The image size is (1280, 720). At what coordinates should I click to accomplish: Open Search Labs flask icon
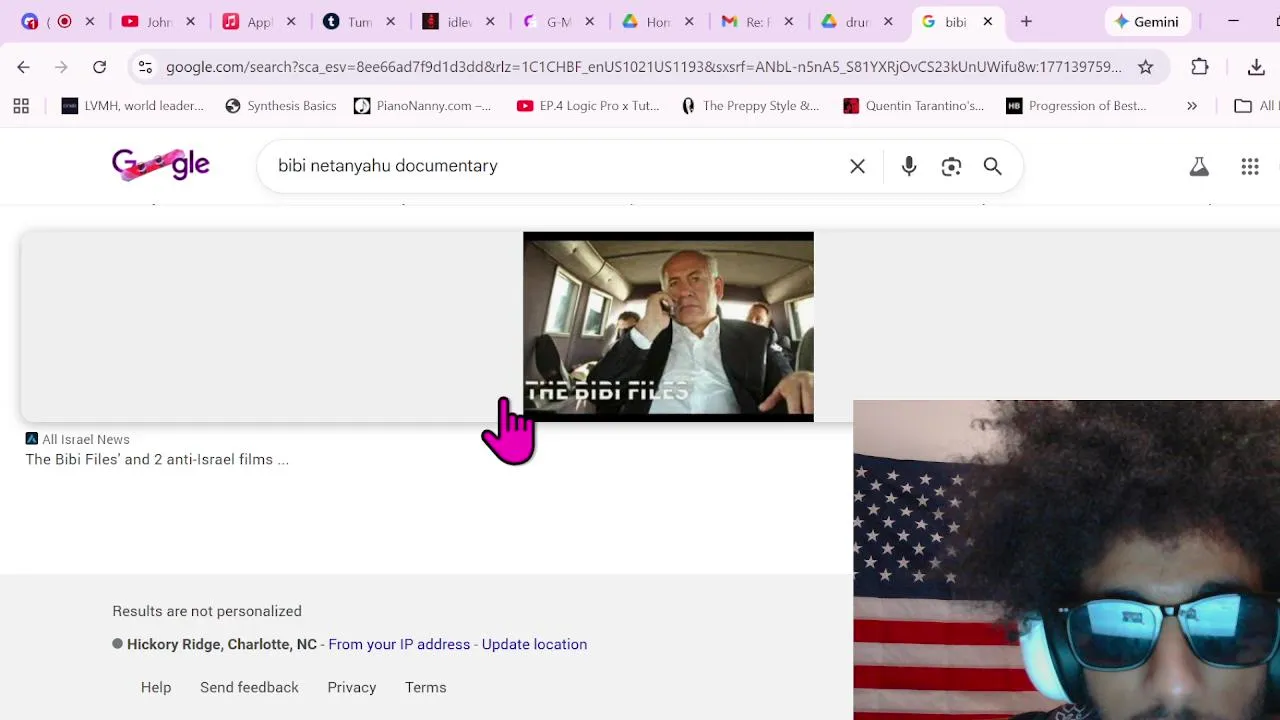pyautogui.click(x=1199, y=167)
